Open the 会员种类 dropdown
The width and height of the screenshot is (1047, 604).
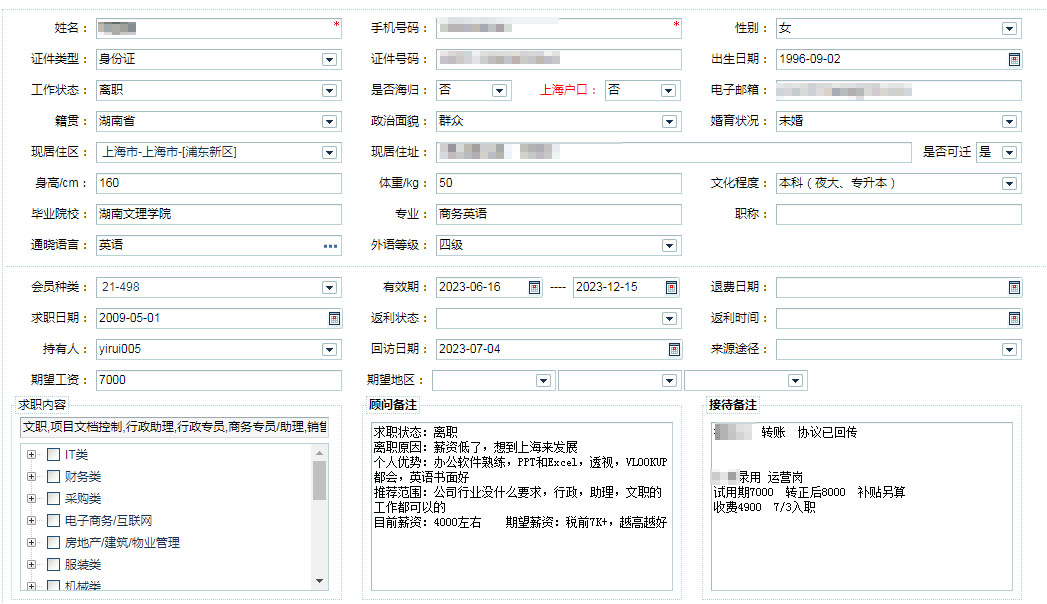point(329,288)
